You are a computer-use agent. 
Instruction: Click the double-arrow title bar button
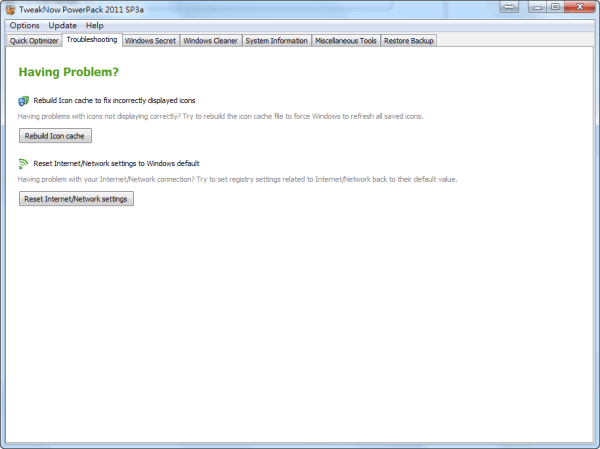[509, 7]
